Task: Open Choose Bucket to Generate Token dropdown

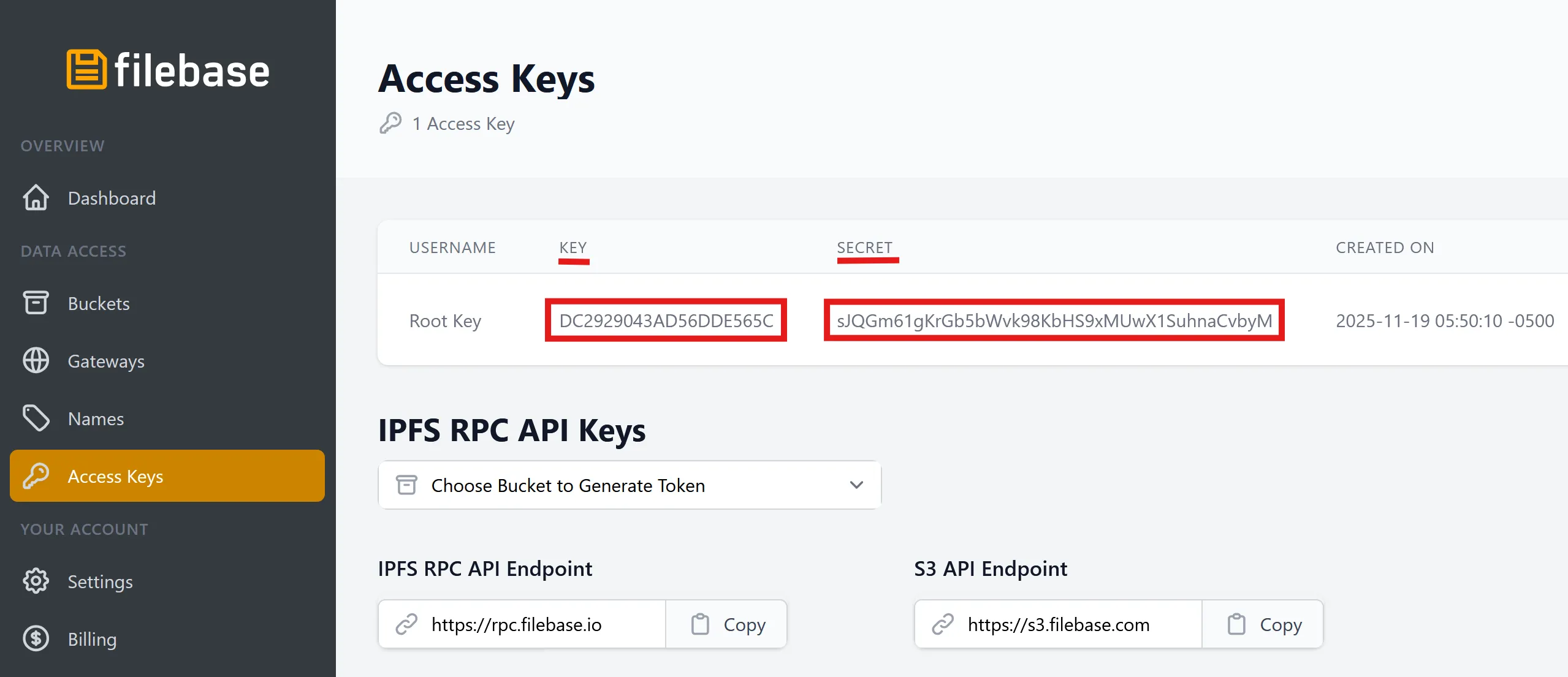Action: [x=629, y=485]
